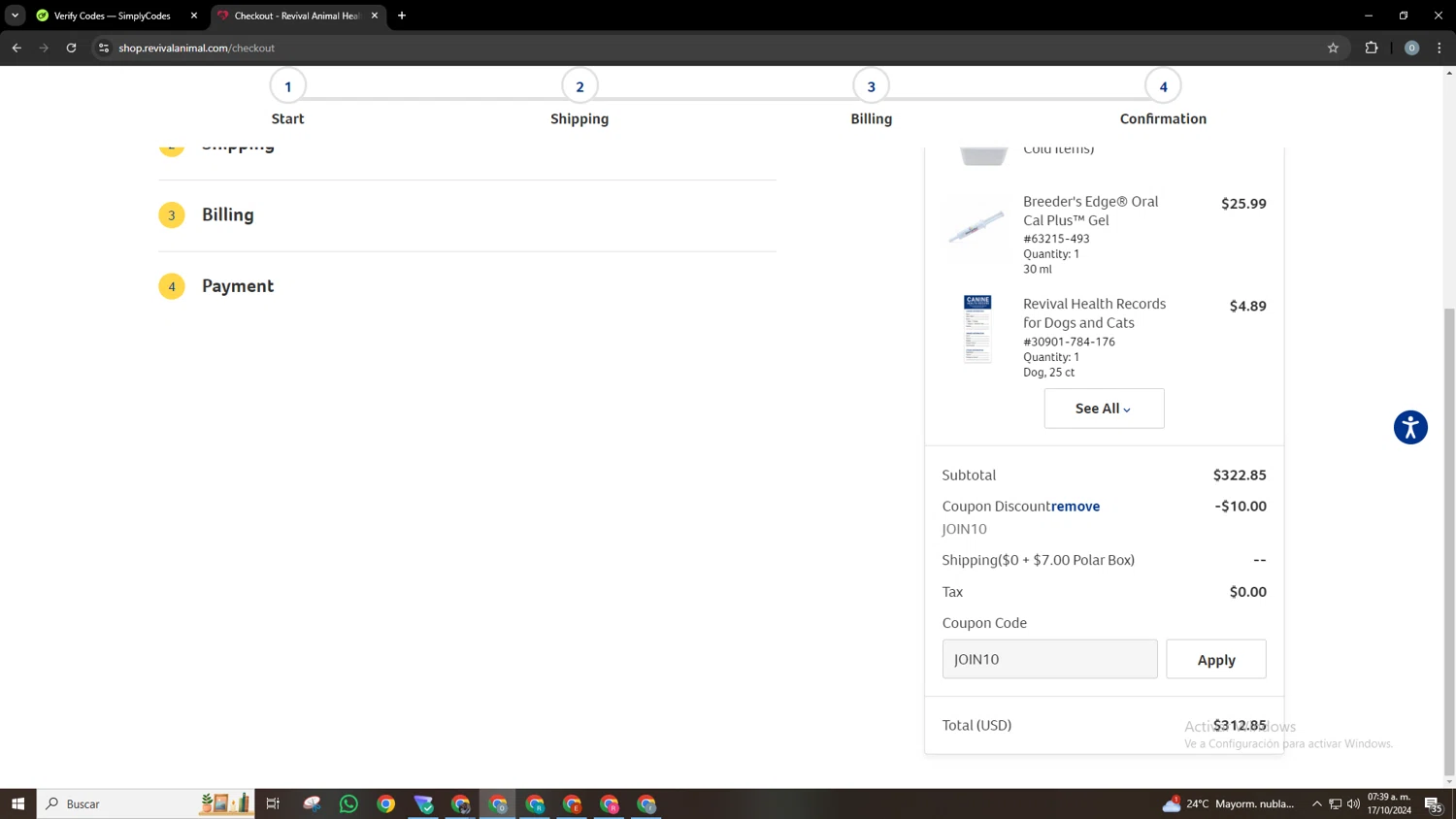Screen dimensions: 1456x819
Task: Remove the JOIN10 coupon discount
Action: pyautogui.click(x=1075, y=507)
